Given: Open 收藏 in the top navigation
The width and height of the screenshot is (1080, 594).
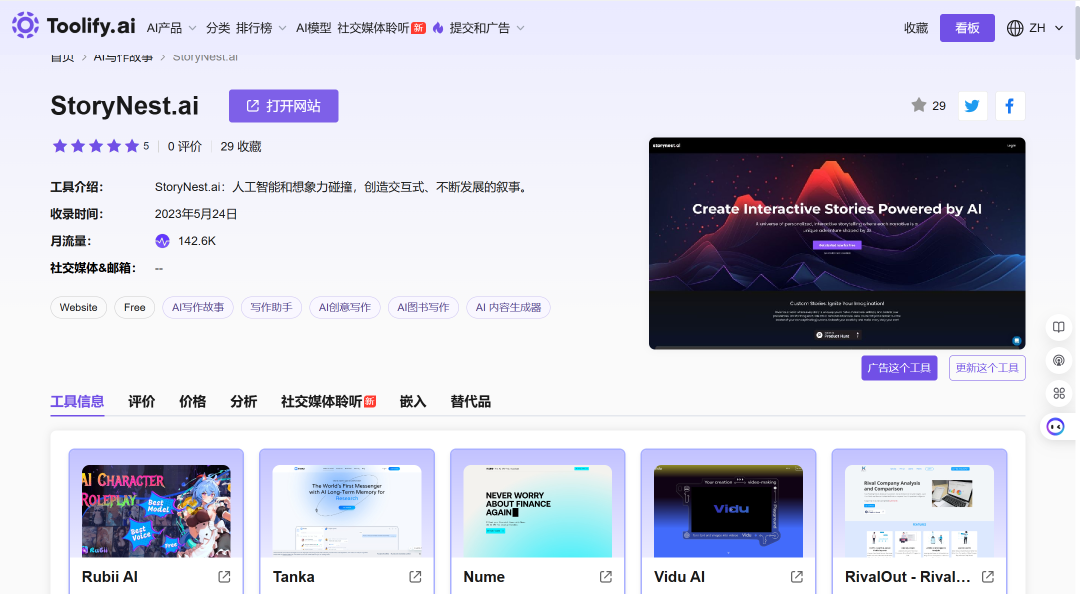Looking at the screenshot, I should (x=916, y=28).
